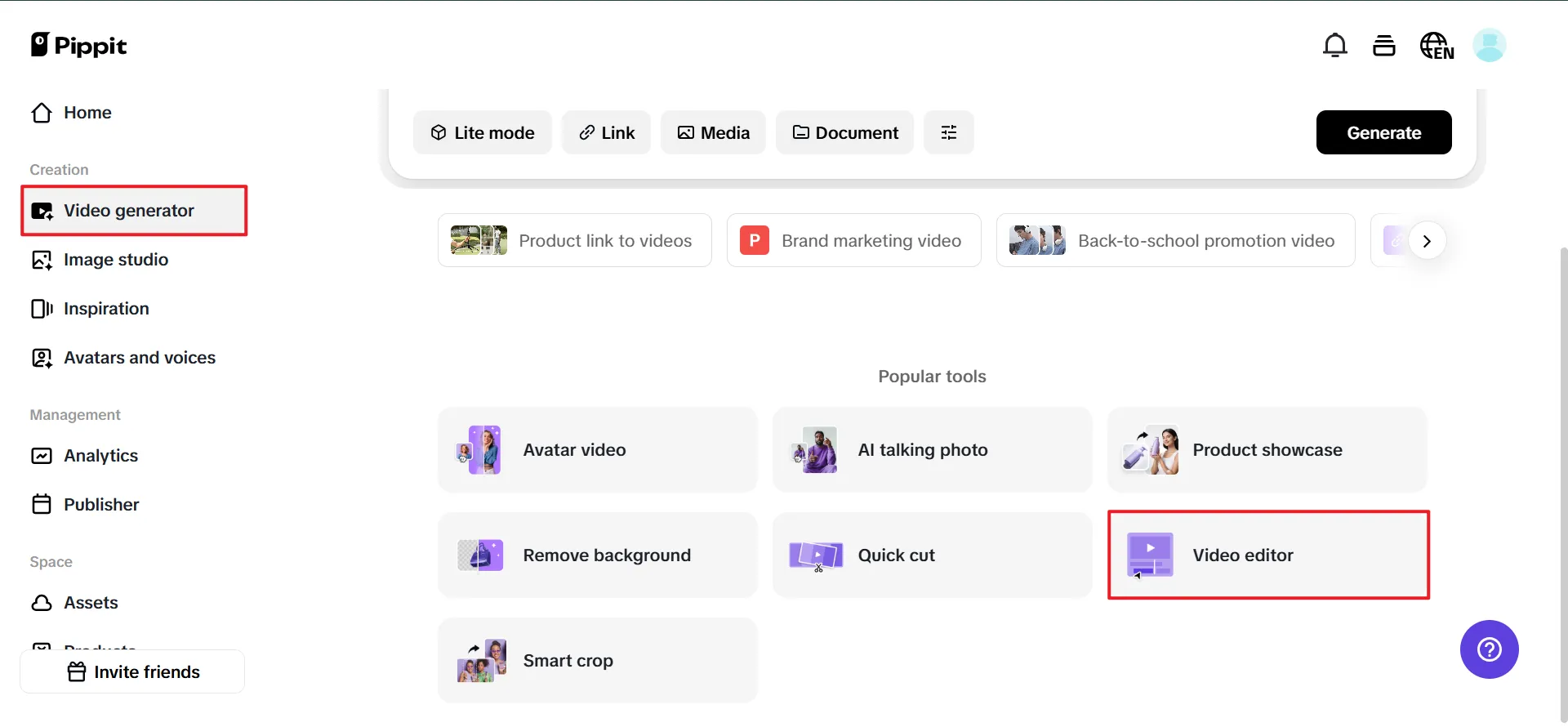Launch the Video editor tool
Viewport: 1568px width, 727px height.
(1267, 555)
